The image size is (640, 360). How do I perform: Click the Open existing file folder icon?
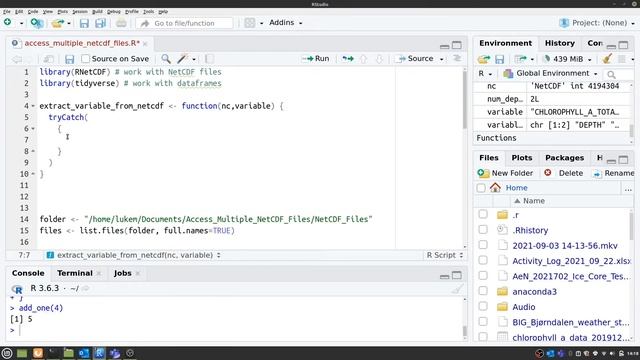tap(58, 23)
